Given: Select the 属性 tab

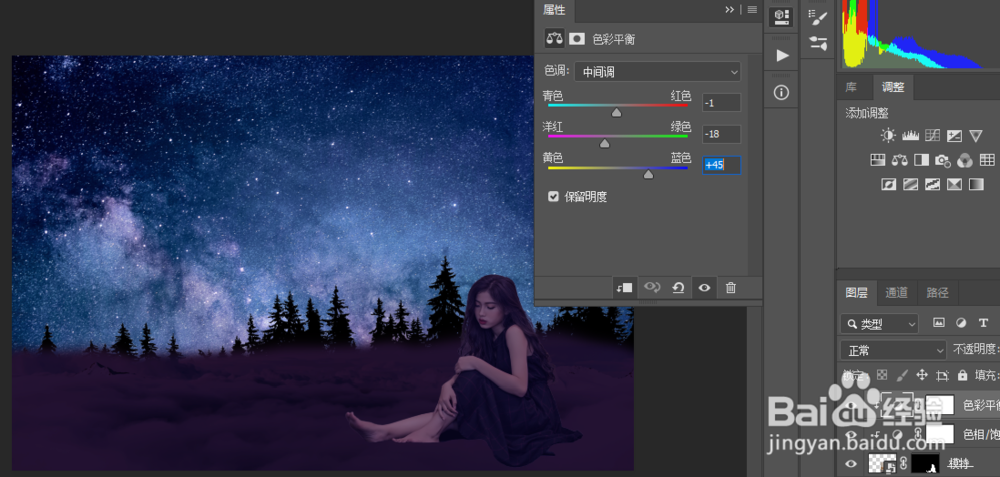Looking at the screenshot, I should click(x=554, y=10).
